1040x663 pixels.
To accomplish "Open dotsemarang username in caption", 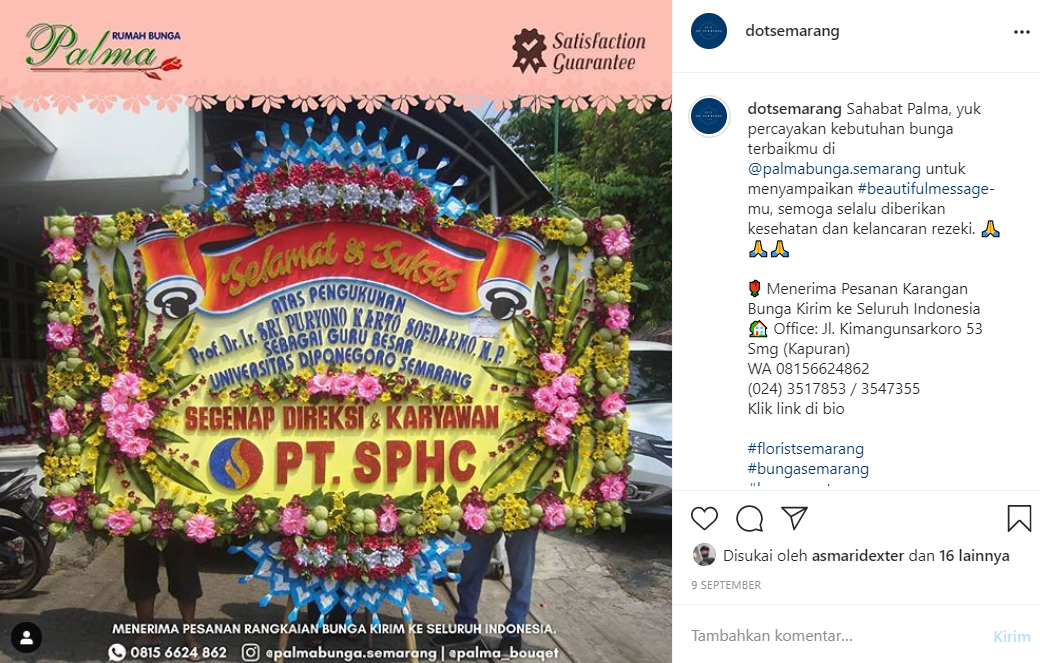I will (795, 109).
